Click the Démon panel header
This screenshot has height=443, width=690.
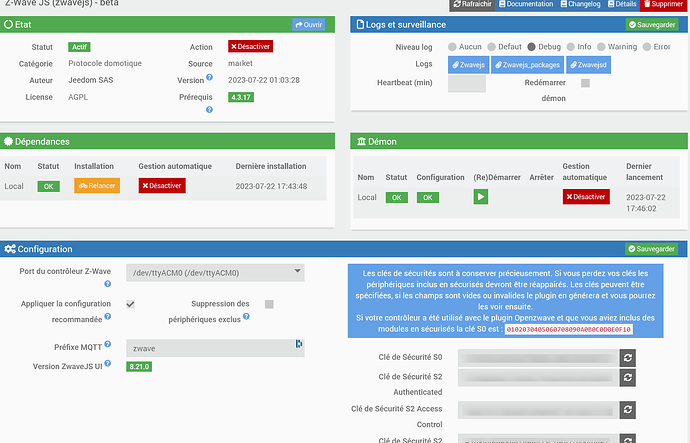519,141
